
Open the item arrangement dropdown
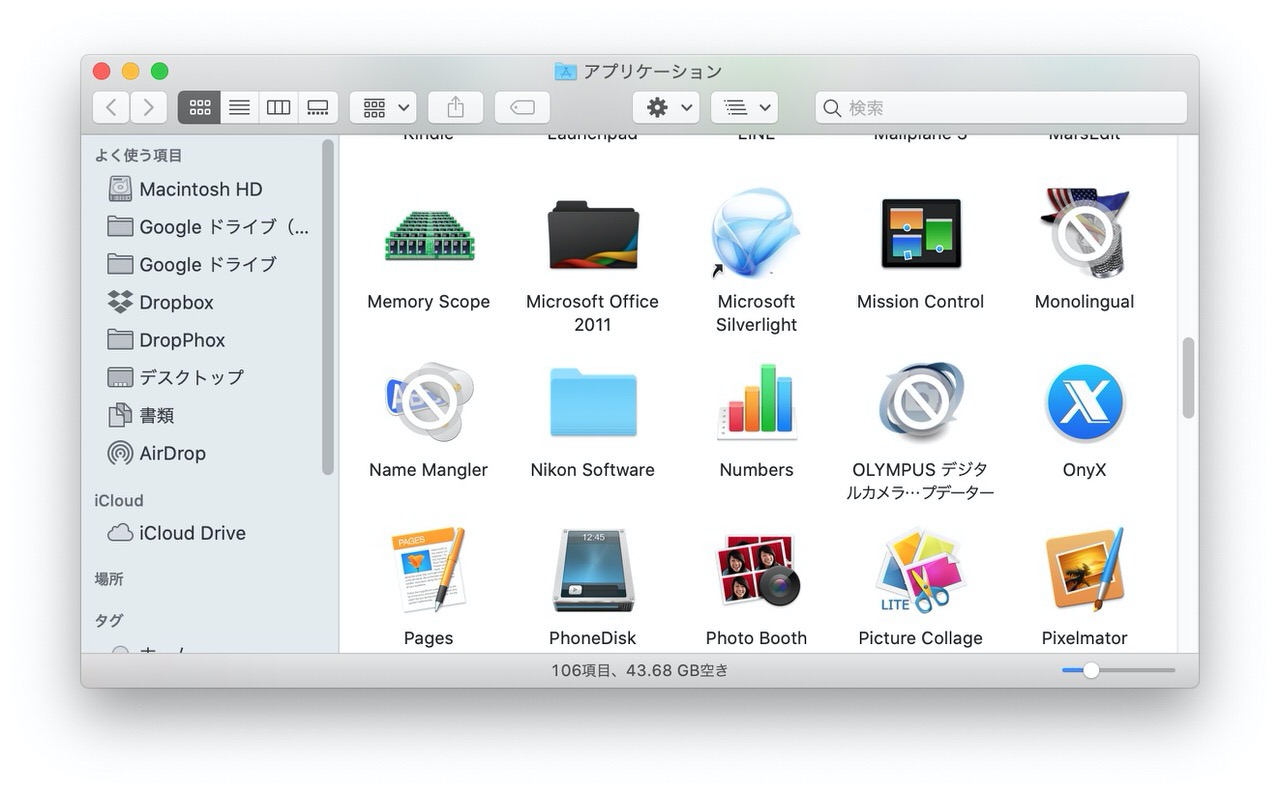(383, 107)
